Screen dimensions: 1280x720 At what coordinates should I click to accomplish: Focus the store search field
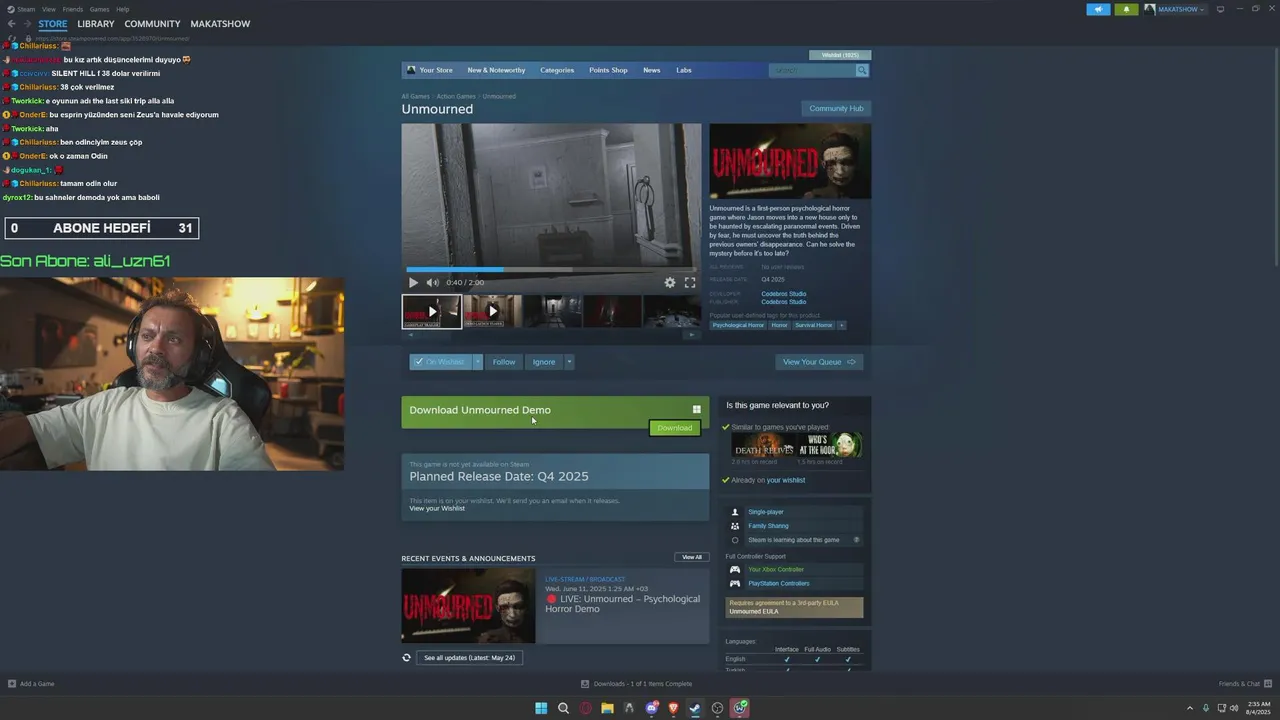coord(812,70)
